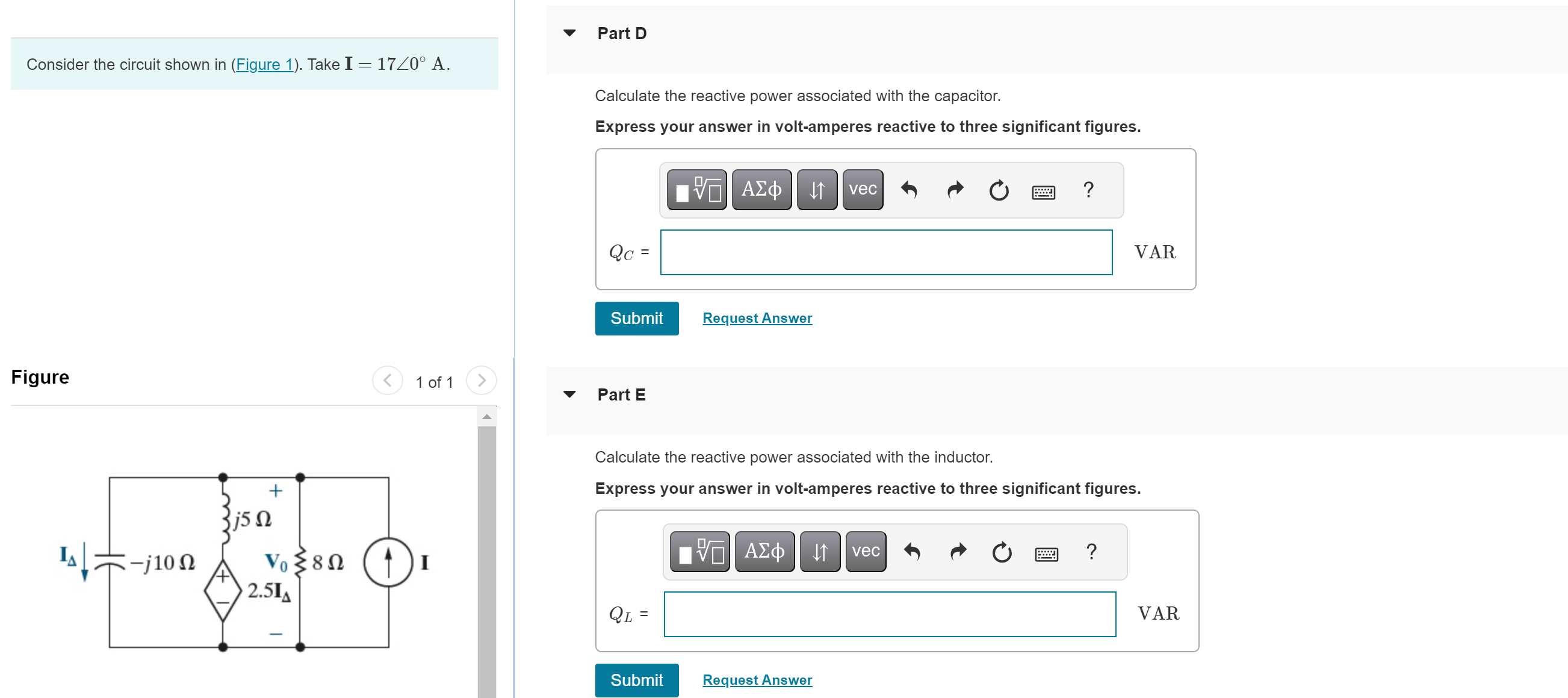Open the Greek symbols palette in Part D
Screen dimensions: 1568x698
tap(761, 190)
